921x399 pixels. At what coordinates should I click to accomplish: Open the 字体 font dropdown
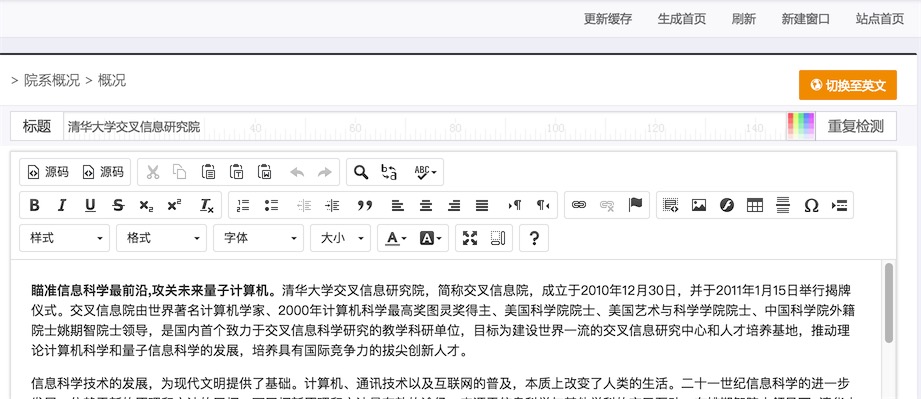(258, 238)
